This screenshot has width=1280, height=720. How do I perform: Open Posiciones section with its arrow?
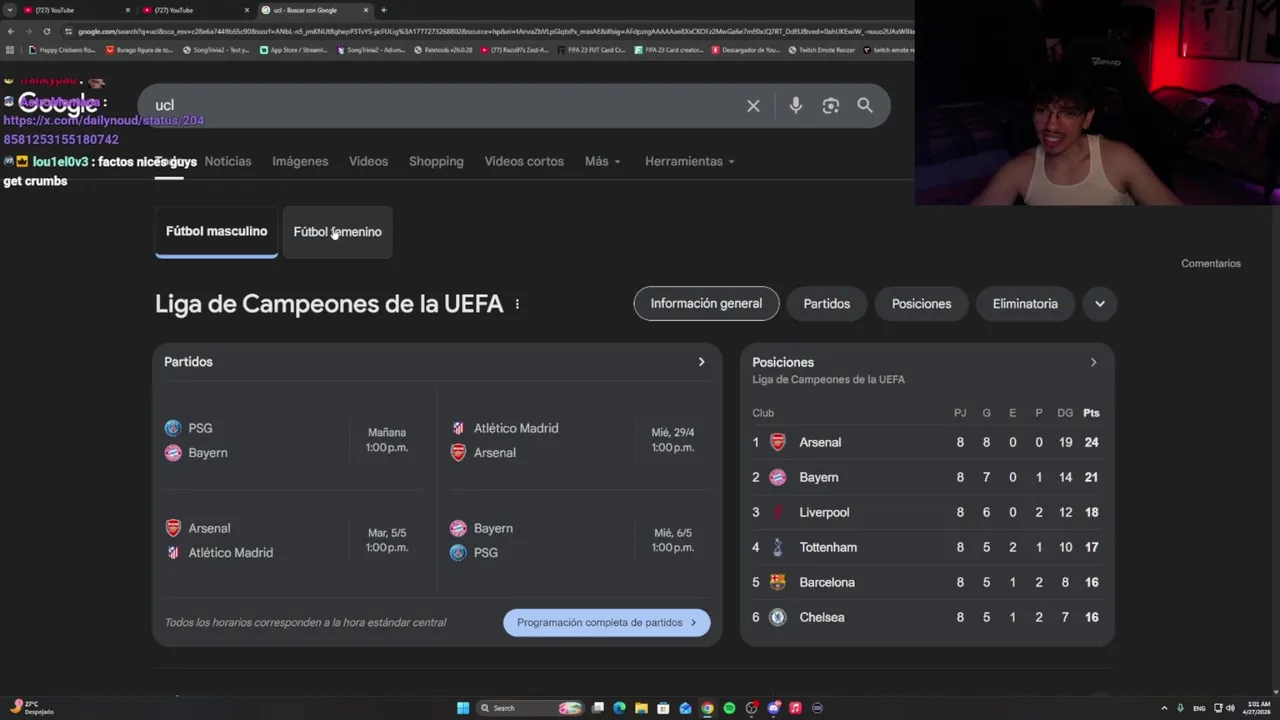click(1093, 362)
